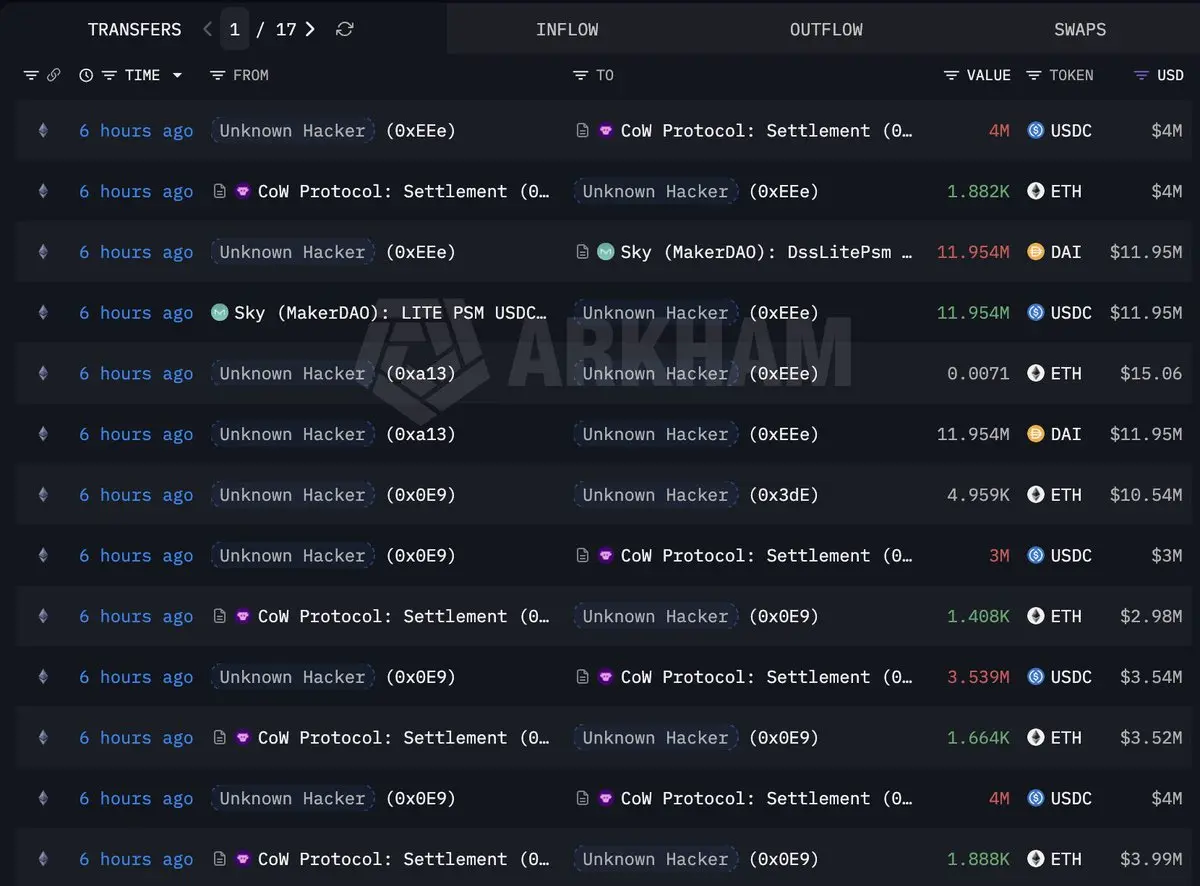Go to next transfers page
The width and height of the screenshot is (1200, 886).
310,29
